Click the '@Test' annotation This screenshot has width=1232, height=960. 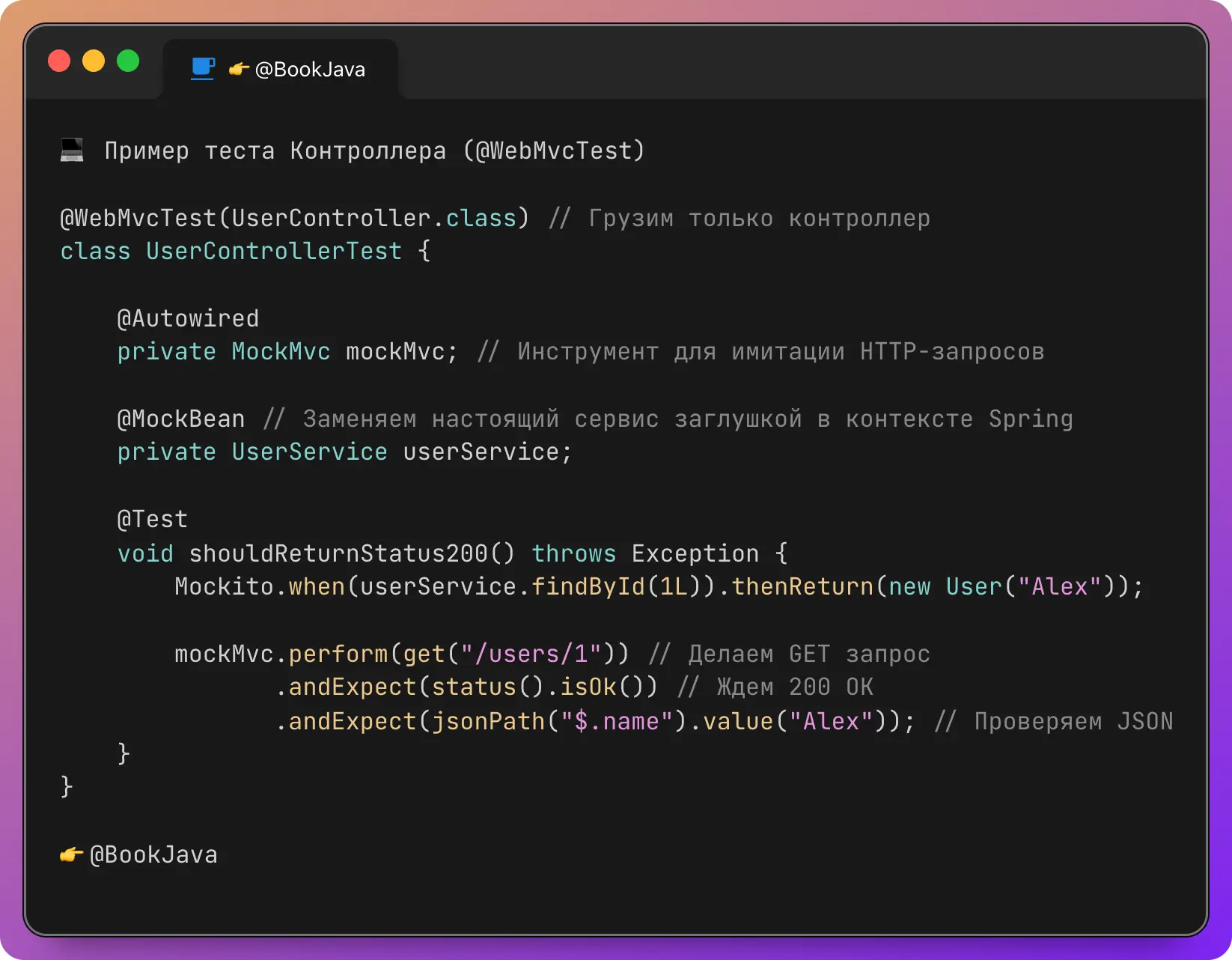153,519
